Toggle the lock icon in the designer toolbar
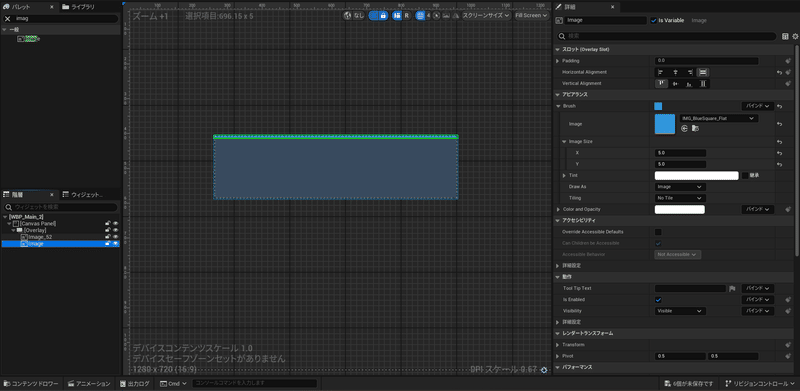This screenshot has height=391, width=800. [x=383, y=16]
